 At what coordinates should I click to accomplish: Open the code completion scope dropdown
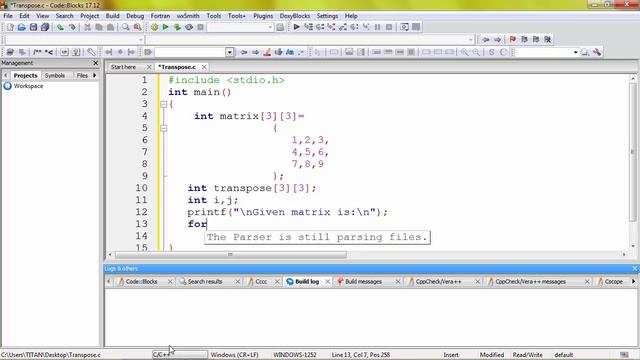[x=141, y=40]
